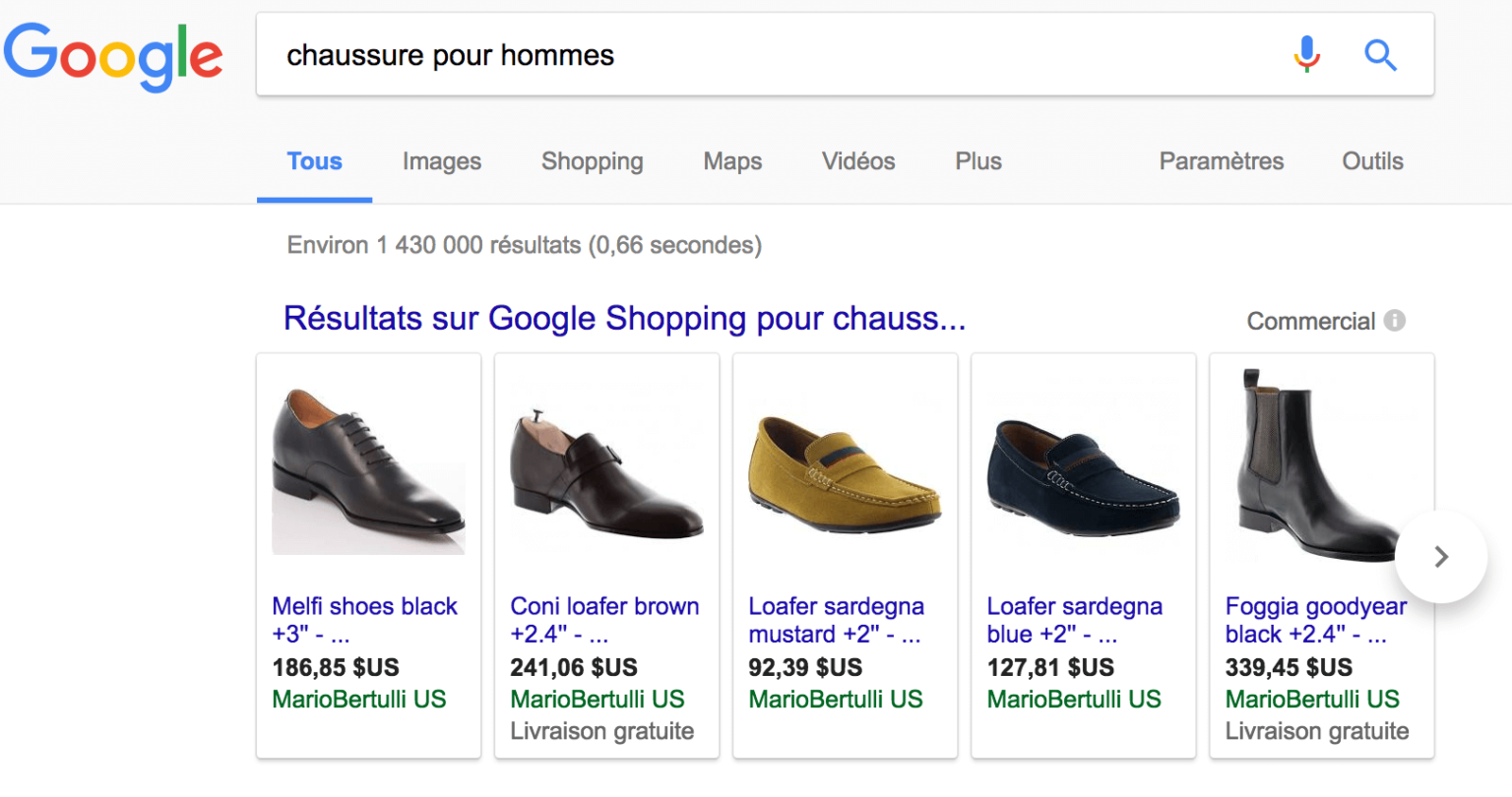
Task: Open the Foggia goodyear black listing
Action: click(1314, 620)
